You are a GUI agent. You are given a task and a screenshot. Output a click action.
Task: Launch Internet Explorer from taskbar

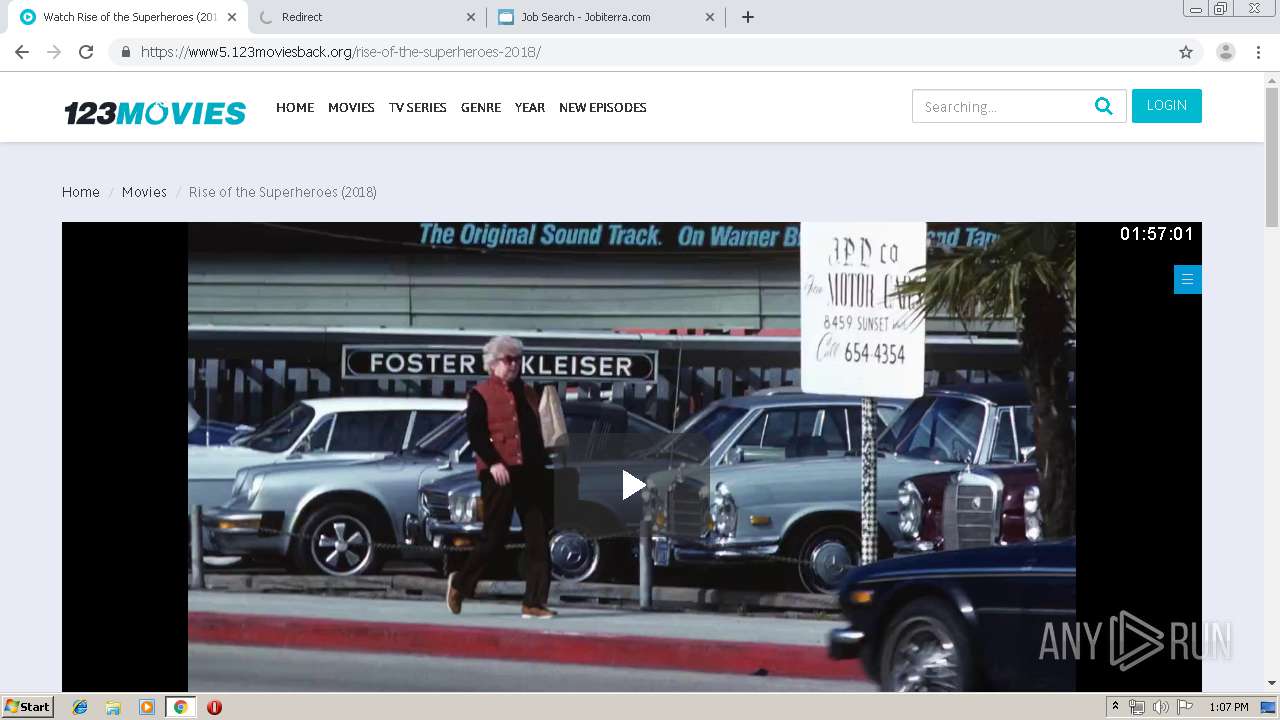tap(80, 707)
